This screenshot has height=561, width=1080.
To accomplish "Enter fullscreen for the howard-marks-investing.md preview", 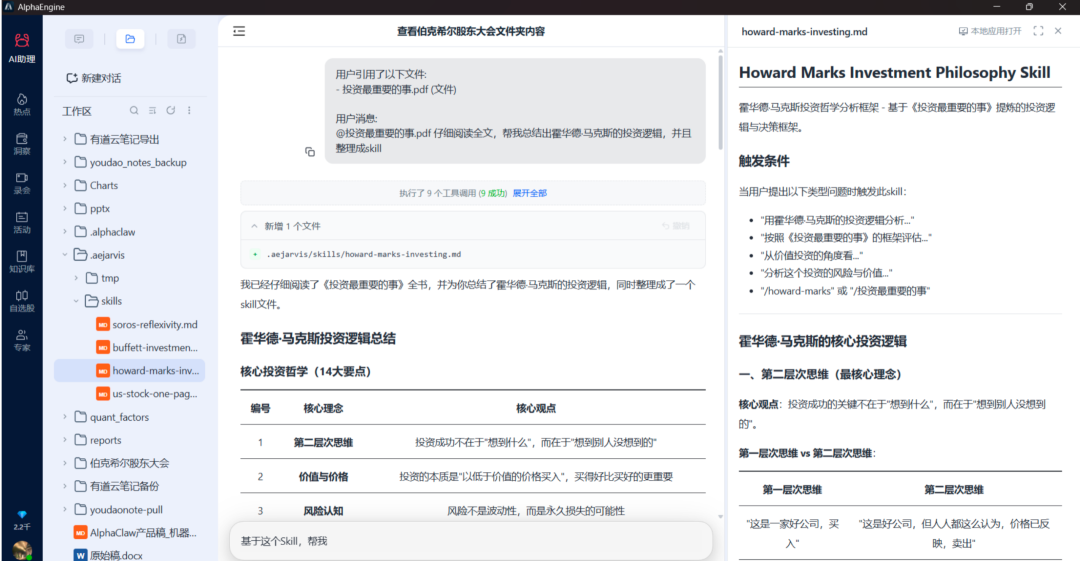I will point(1038,31).
